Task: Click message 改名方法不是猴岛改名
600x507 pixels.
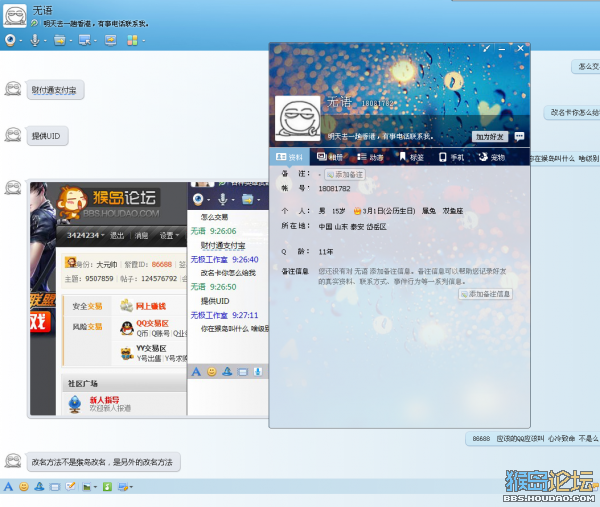Action: [x=103, y=462]
